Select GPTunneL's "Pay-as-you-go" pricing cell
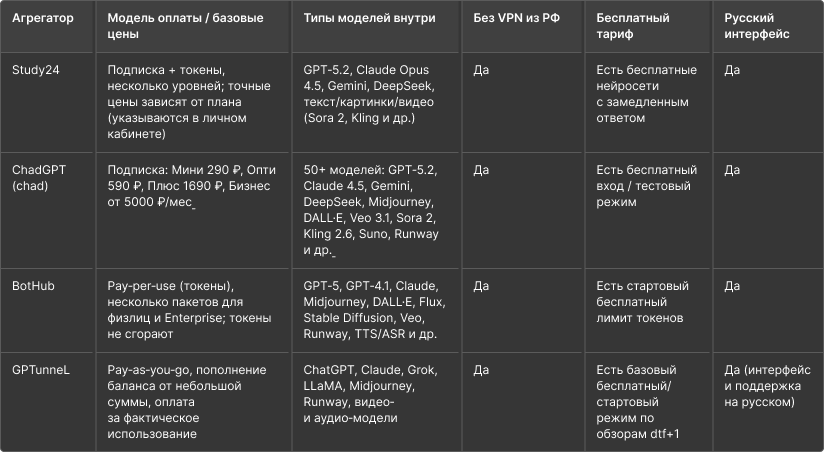 179,402
